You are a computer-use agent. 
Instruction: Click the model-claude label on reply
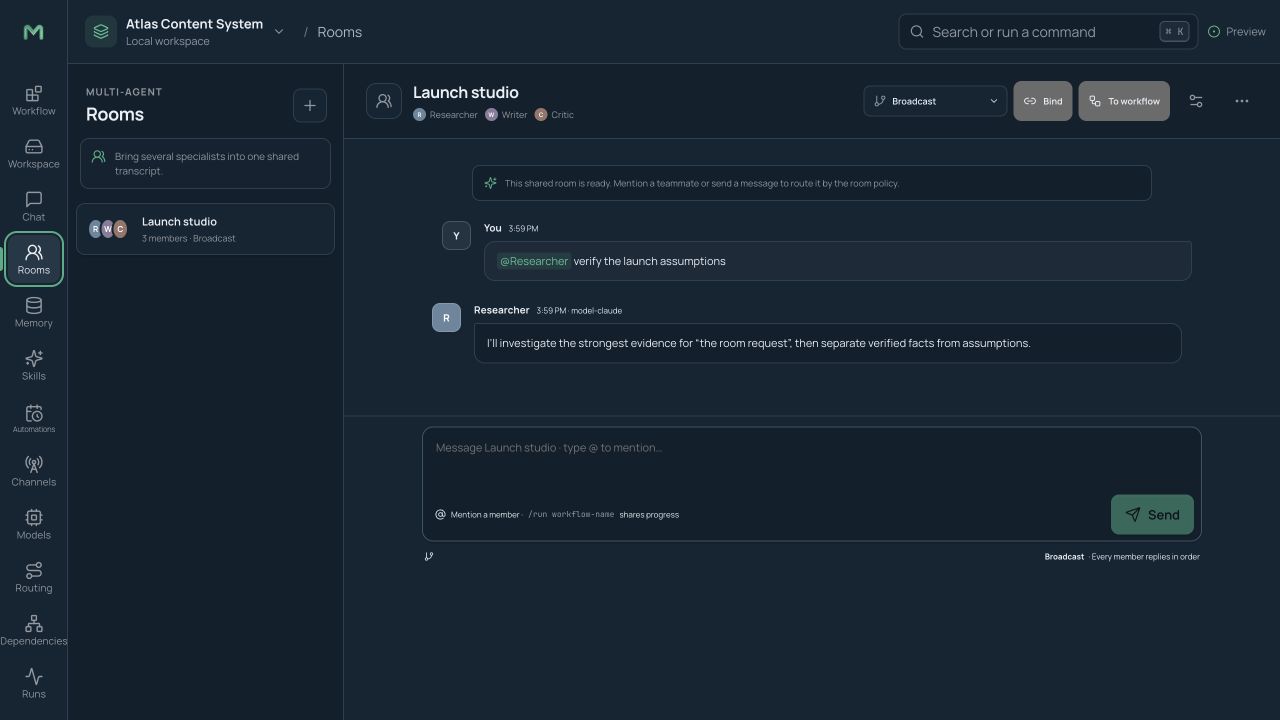pyautogui.click(x=597, y=311)
